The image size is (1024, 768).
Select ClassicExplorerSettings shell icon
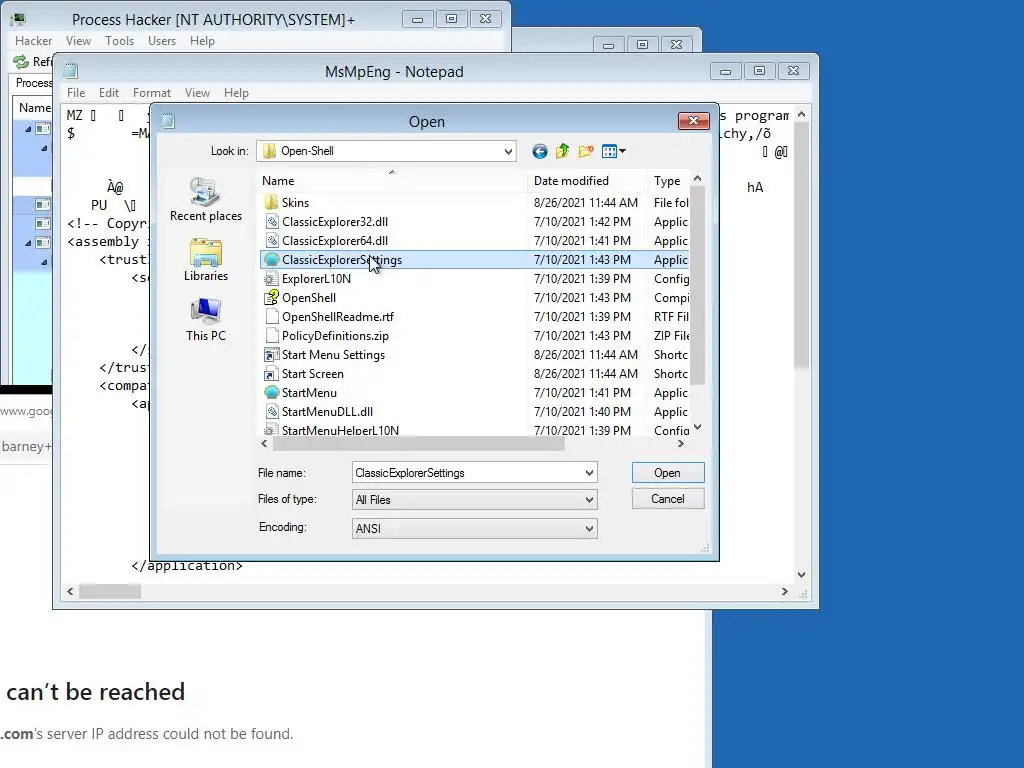[271, 259]
